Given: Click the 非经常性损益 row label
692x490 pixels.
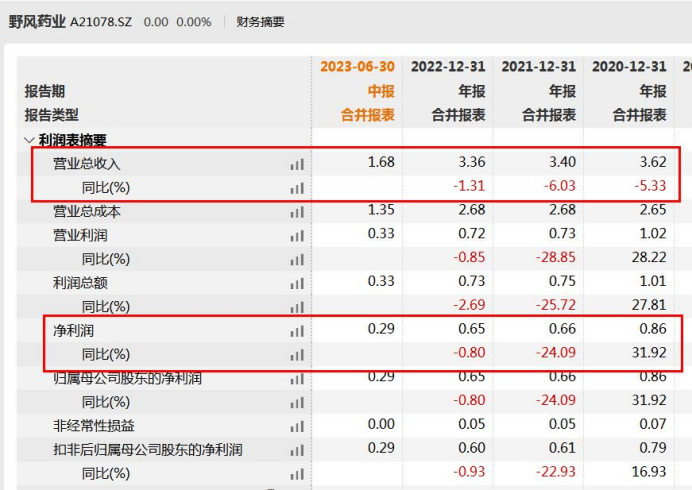Looking at the screenshot, I should click(94, 426).
